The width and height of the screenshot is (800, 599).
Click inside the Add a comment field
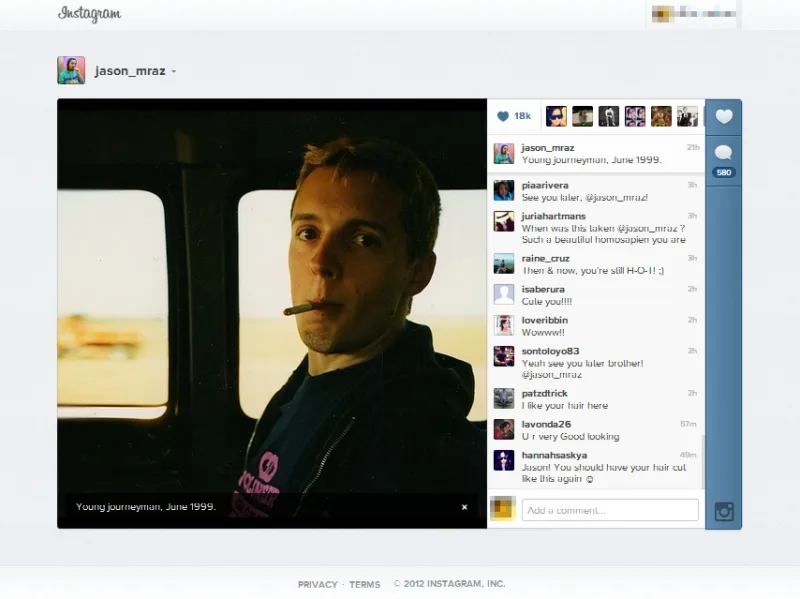(610, 510)
